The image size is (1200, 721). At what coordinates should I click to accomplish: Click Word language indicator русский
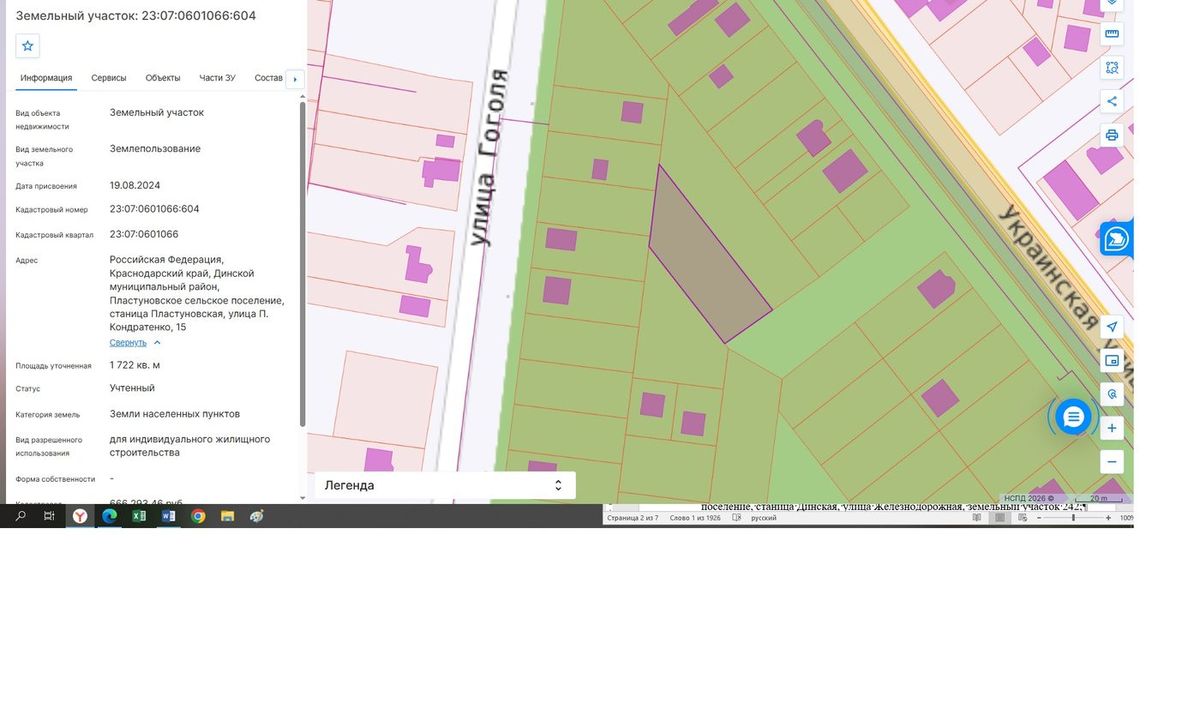764,518
